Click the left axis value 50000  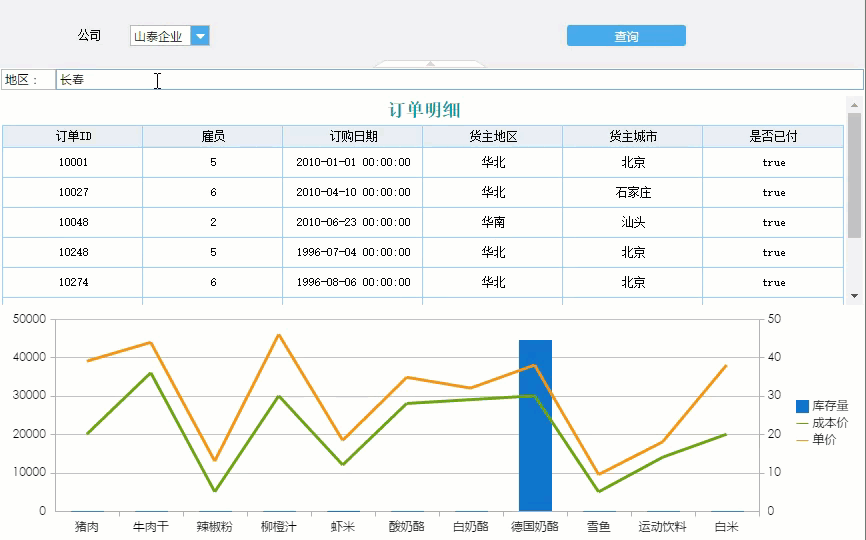pyautogui.click(x=30, y=319)
